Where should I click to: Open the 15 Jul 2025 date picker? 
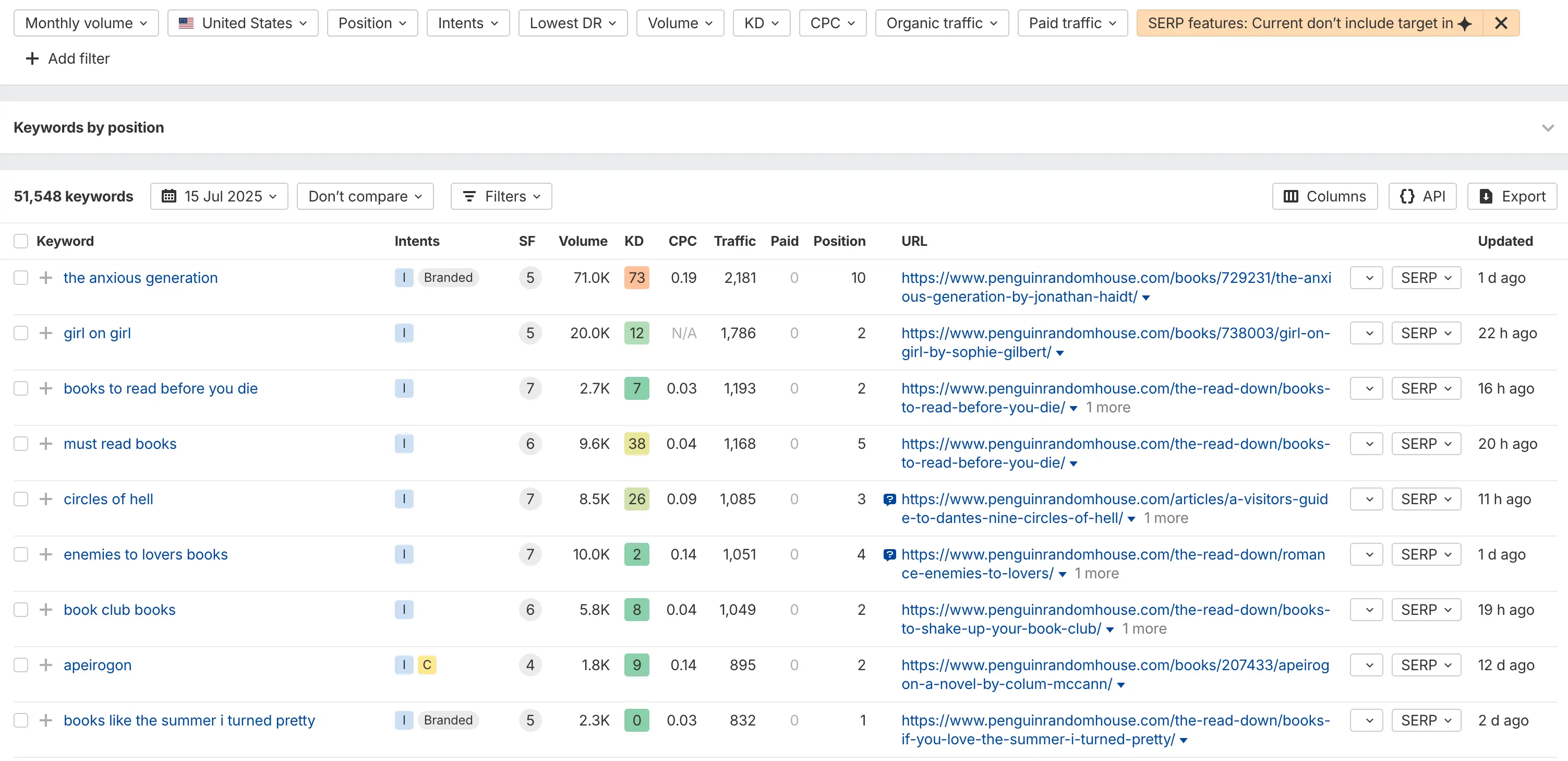tap(219, 196)
